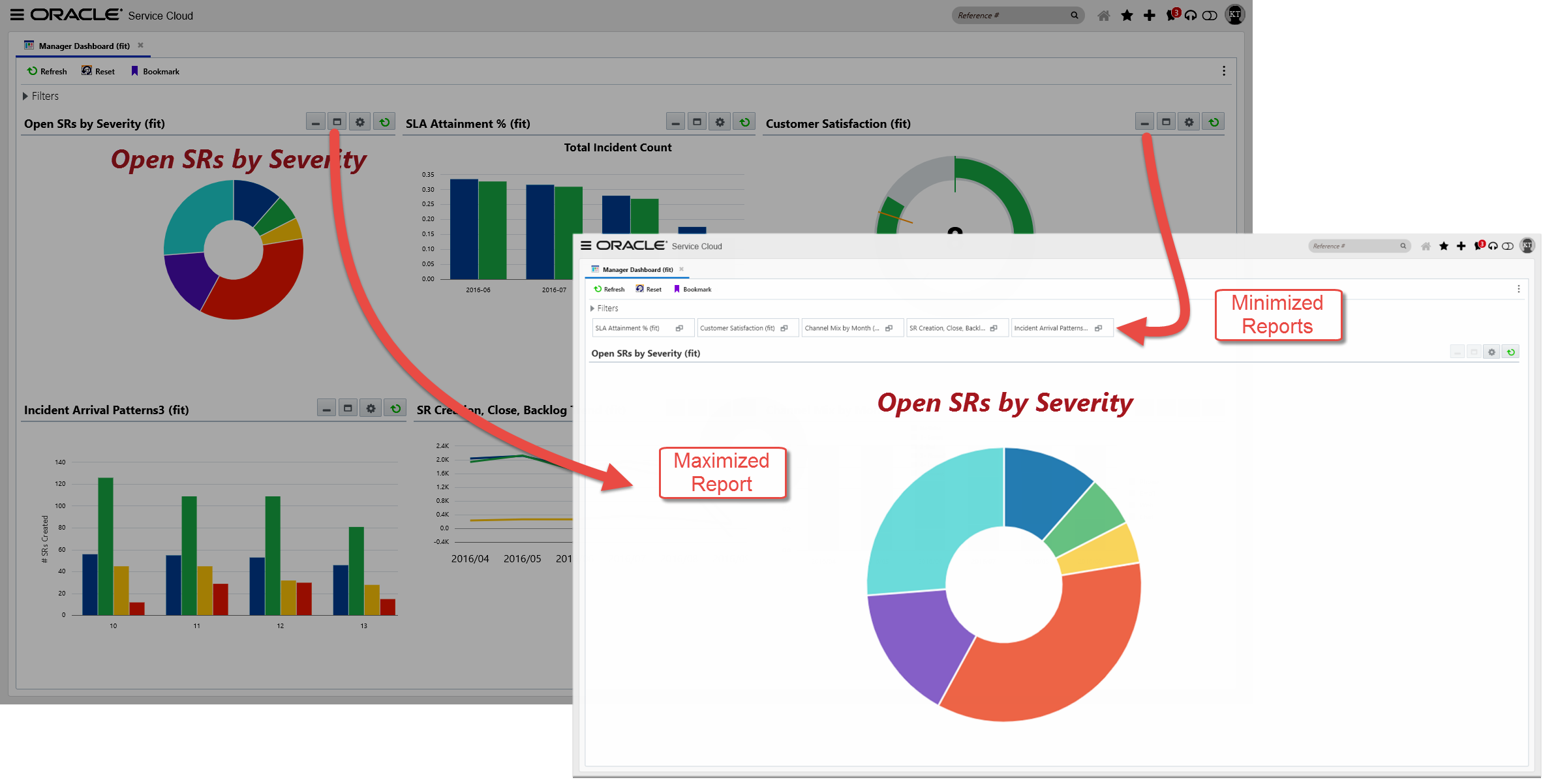Open the Home navigation icon
This screenshot has width=1558, height=784.
(x=1103, y=15)
